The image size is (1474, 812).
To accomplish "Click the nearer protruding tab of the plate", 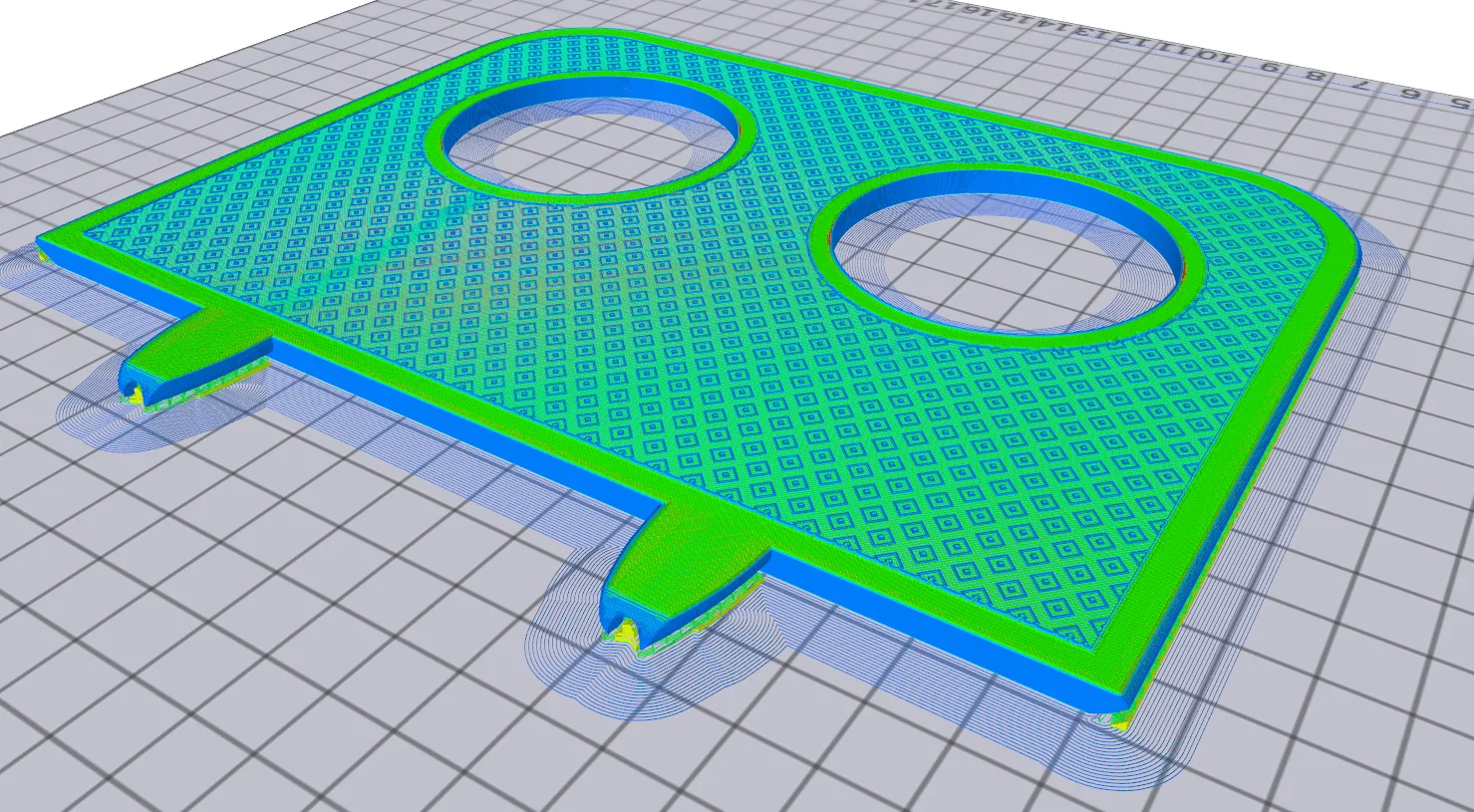I will (685, 575).
